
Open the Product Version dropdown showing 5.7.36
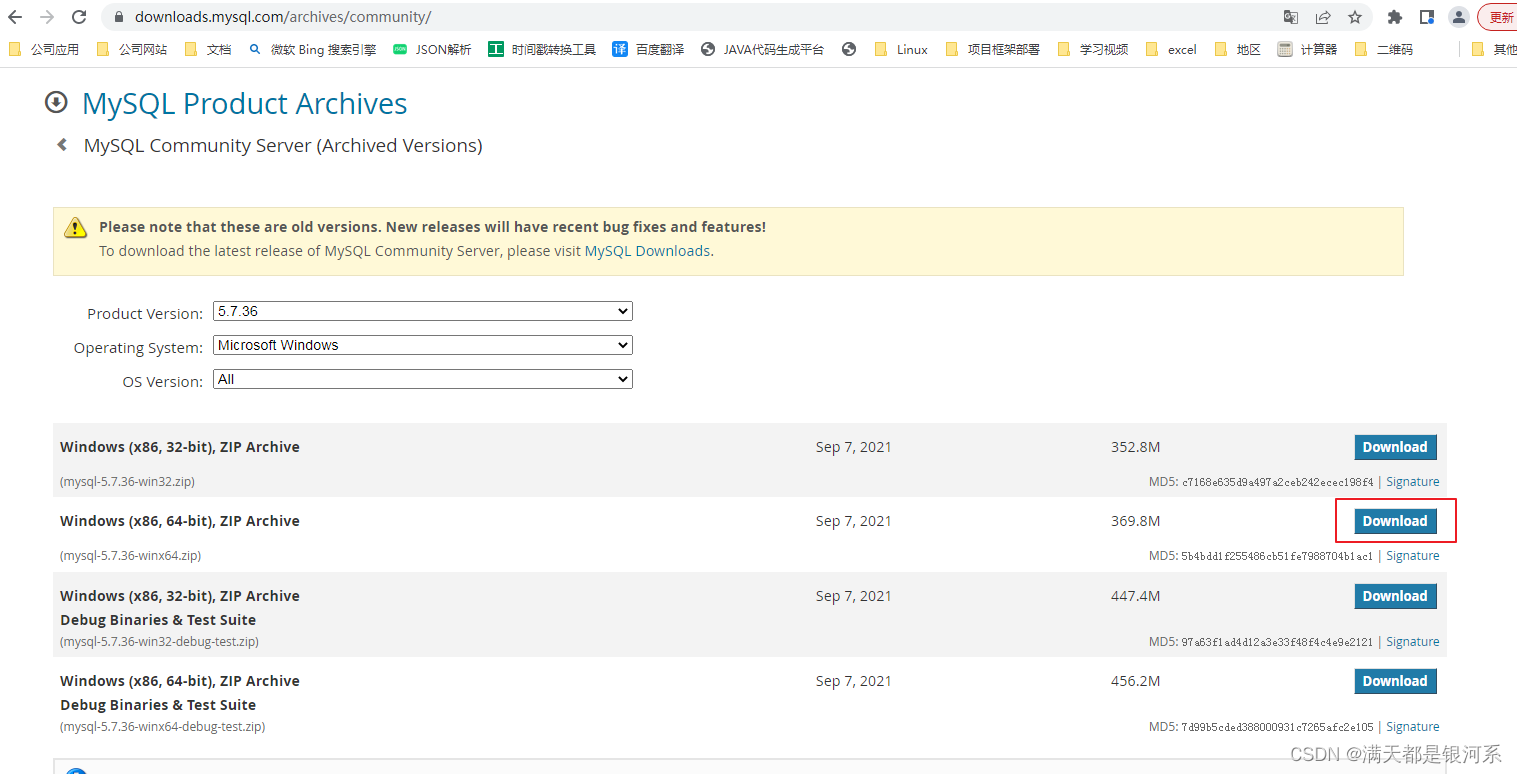coord(423,312)
